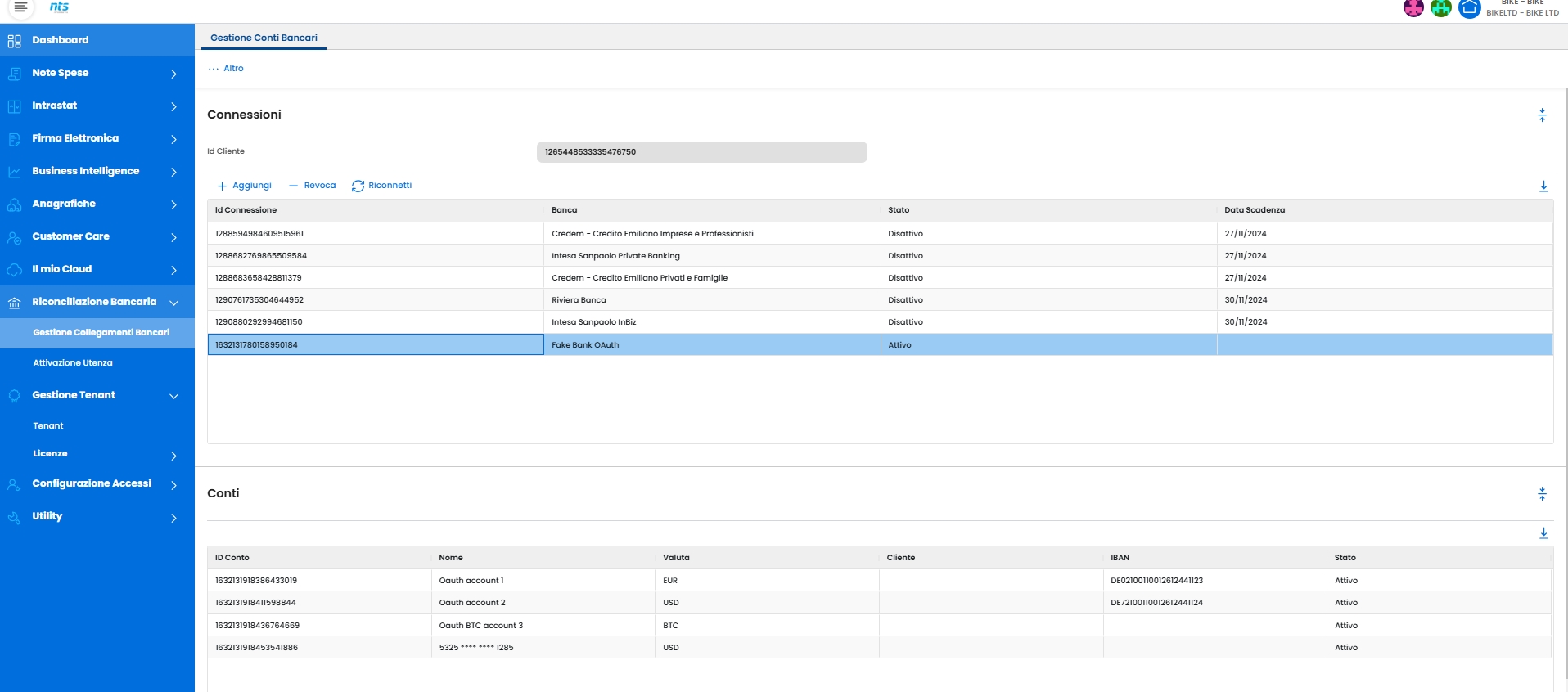The image size is (1568, 692).
Task: Export the Conti grid with download icon
Action: [x=1543, y=533]
